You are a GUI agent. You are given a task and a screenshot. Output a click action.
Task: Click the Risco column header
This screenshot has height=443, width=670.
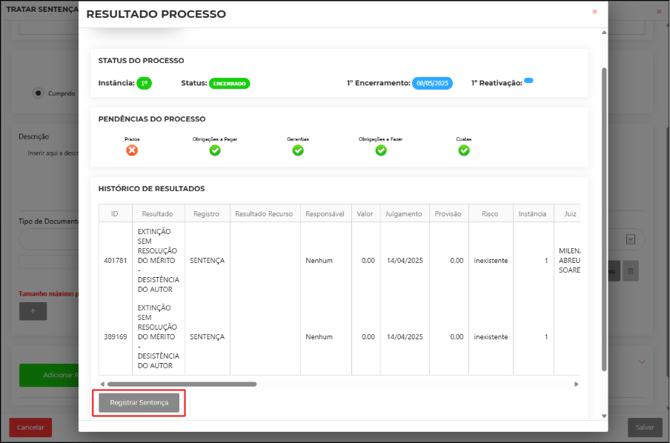[490, 214]
